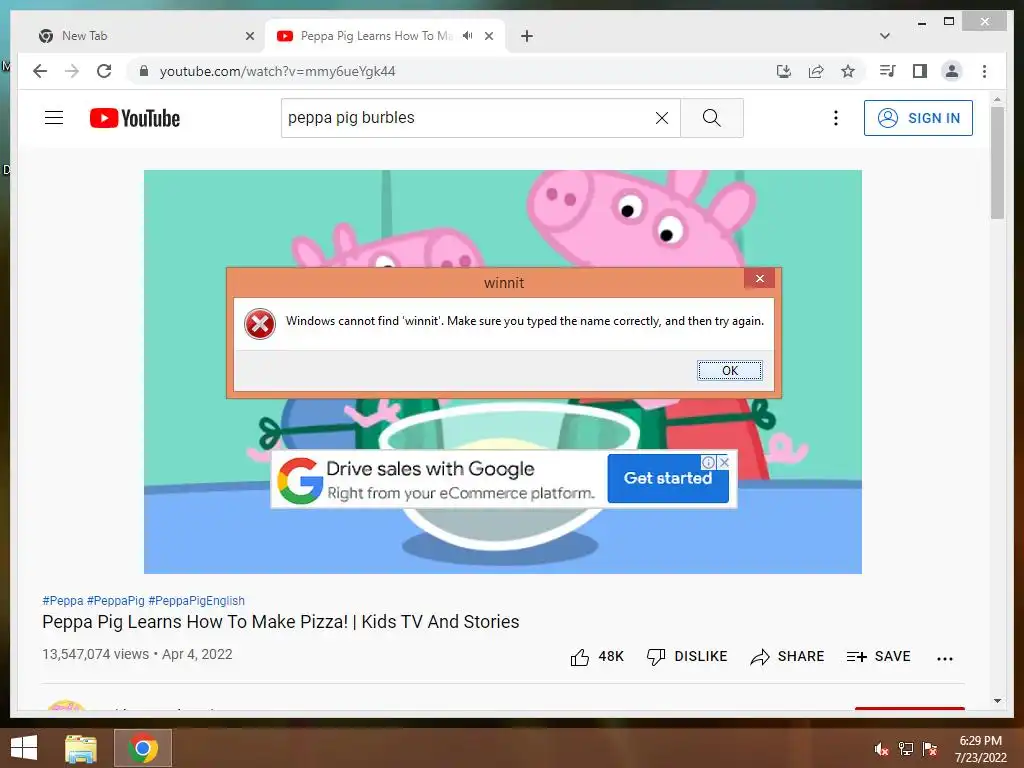Mute tab via speaker icon
Screen dimensions: 1024x768
[468, 36]
